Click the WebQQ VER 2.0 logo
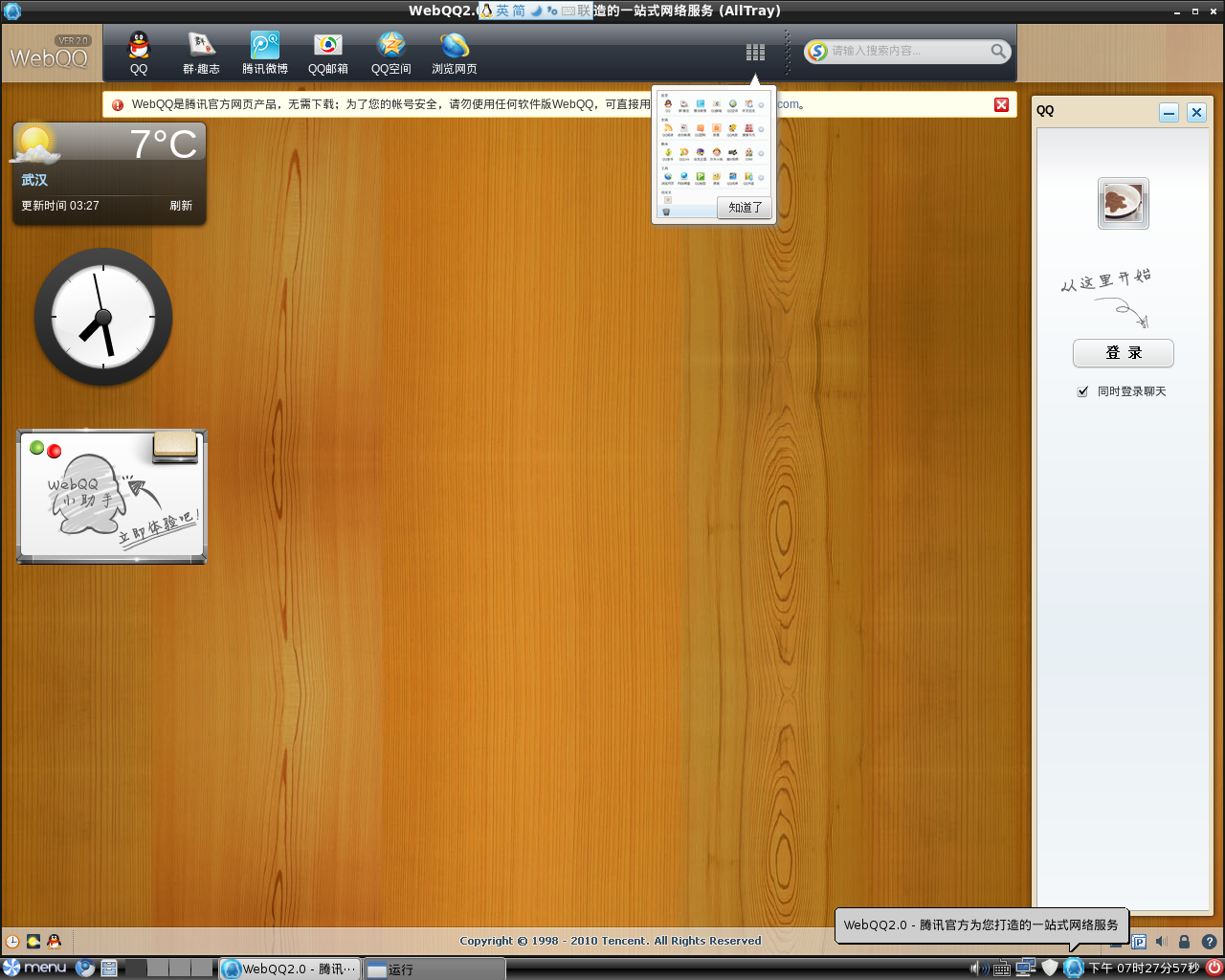The height and width of the screenshot is (980, 1225). (x=50, y=54)
